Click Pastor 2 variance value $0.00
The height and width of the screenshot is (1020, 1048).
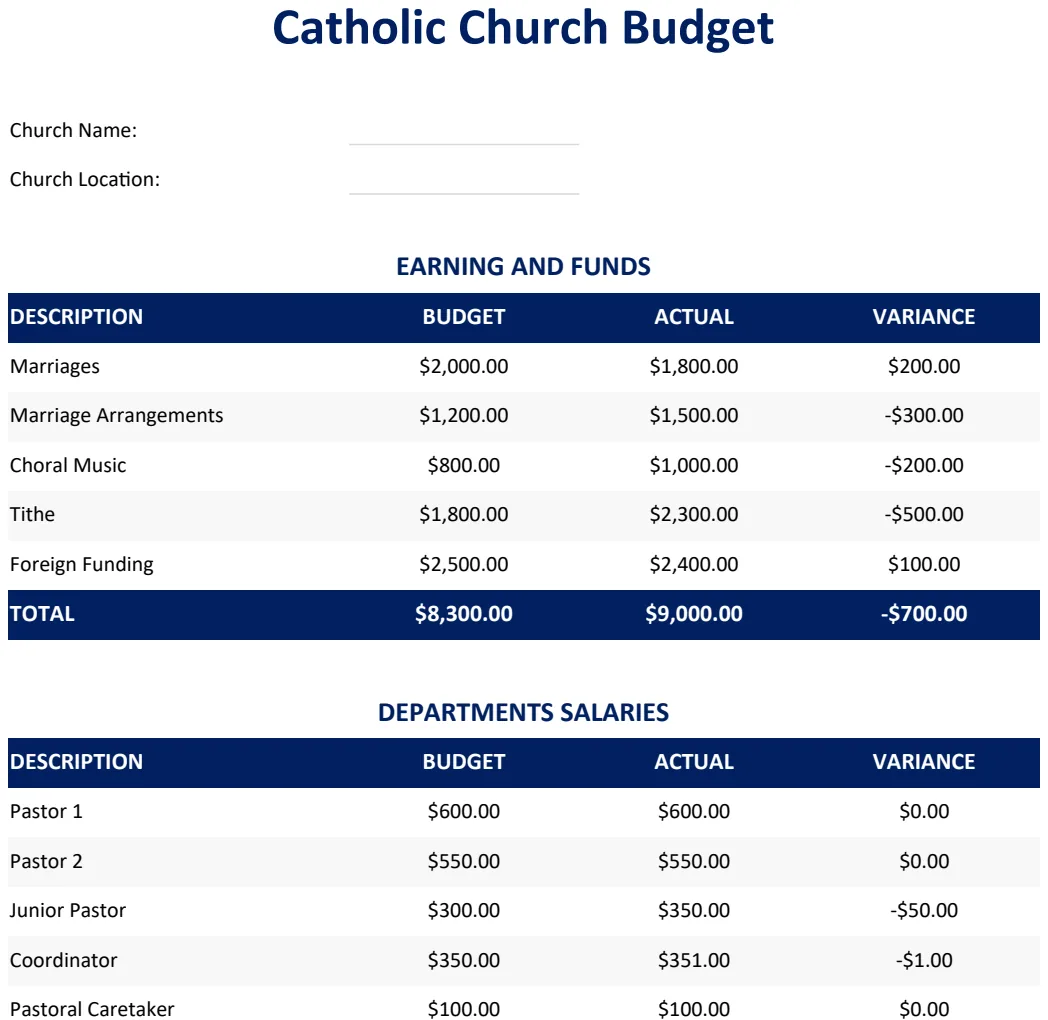(x=924, y=861)
